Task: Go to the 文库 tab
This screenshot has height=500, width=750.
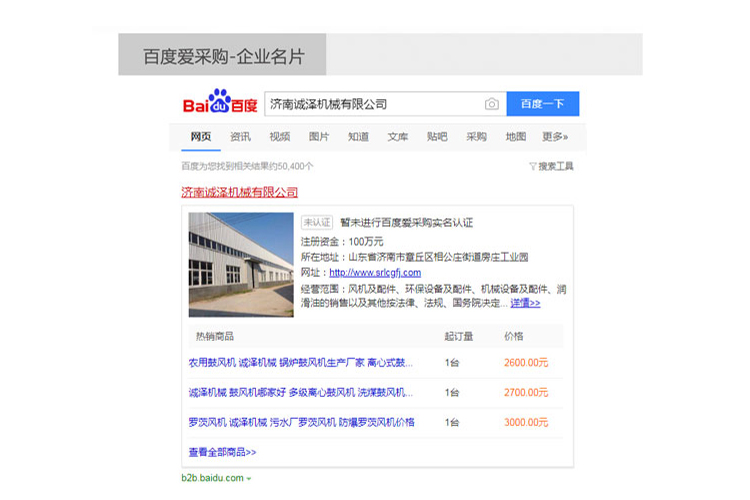Action: (x=397, y=137)
